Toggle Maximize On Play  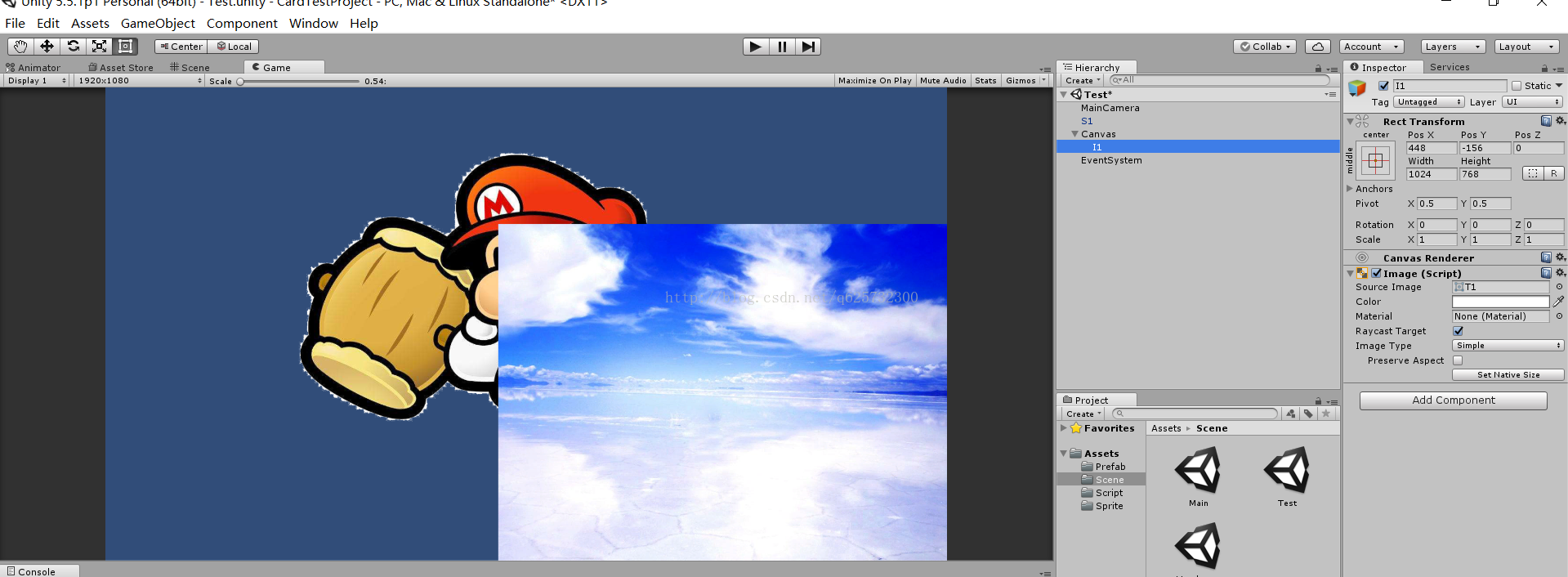[875, 81]
